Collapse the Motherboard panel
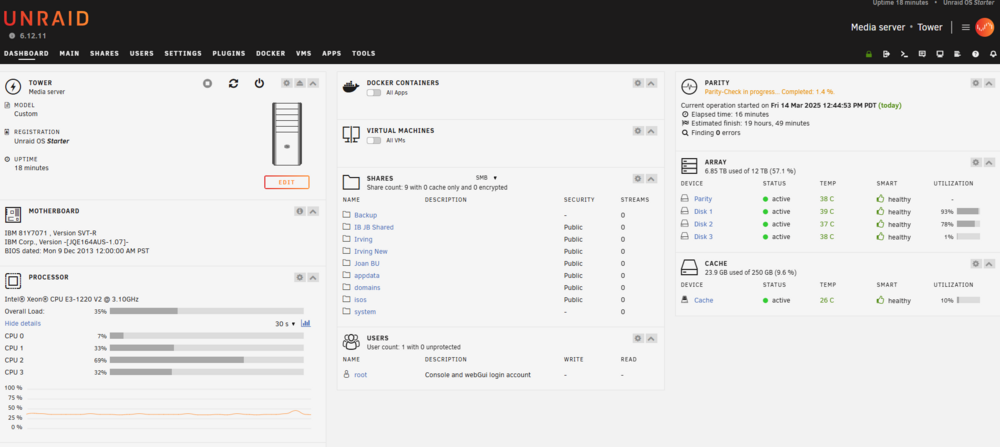The image size is (1000, 447). click(x=313, y=211)
